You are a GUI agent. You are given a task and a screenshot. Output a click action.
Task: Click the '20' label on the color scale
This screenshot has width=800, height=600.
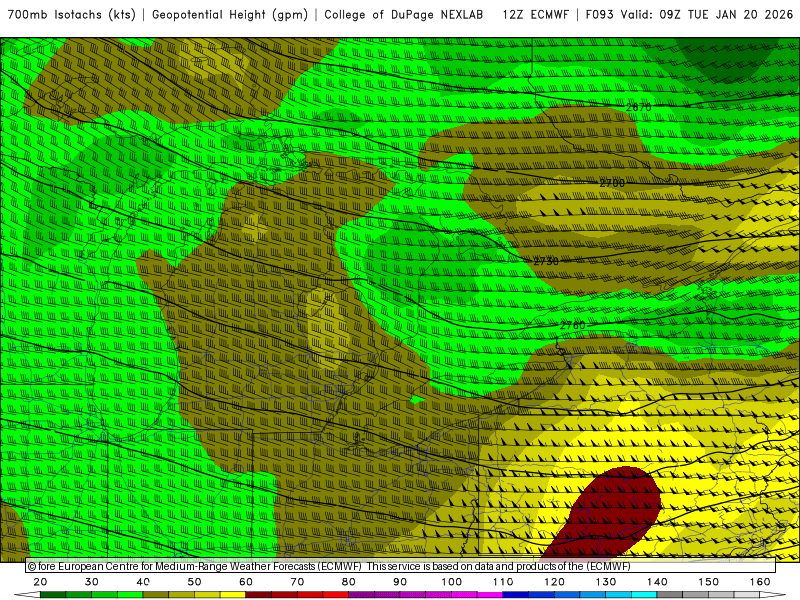point(40,582)
